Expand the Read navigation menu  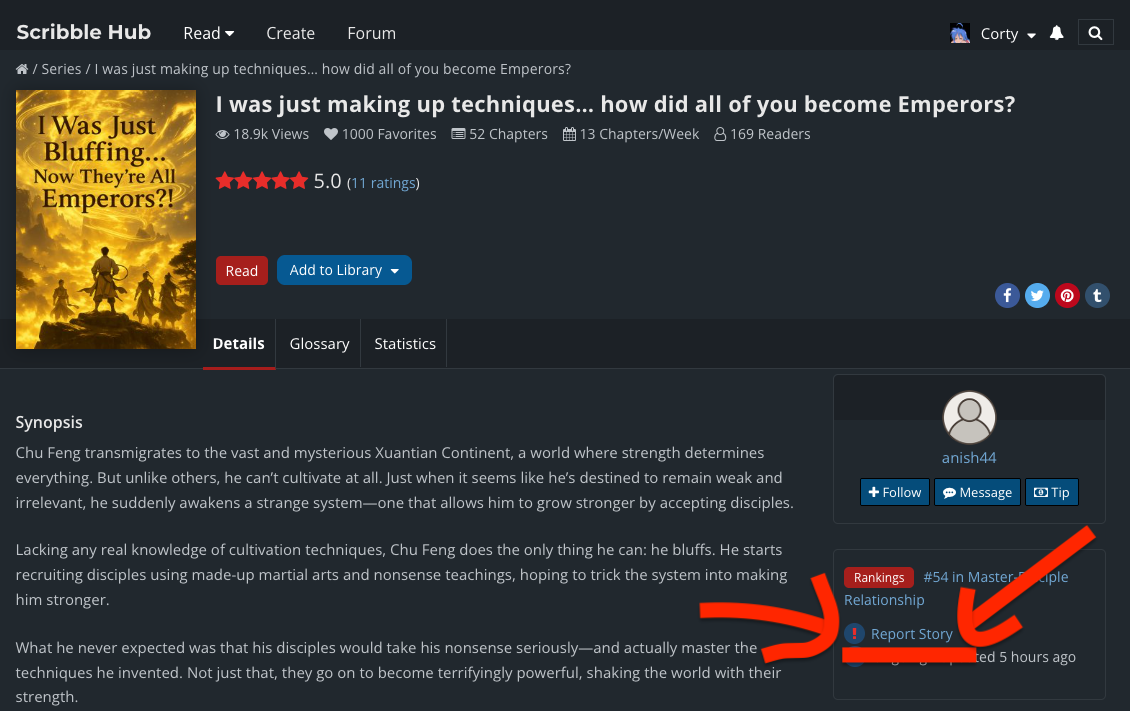[x=208, y=33]
